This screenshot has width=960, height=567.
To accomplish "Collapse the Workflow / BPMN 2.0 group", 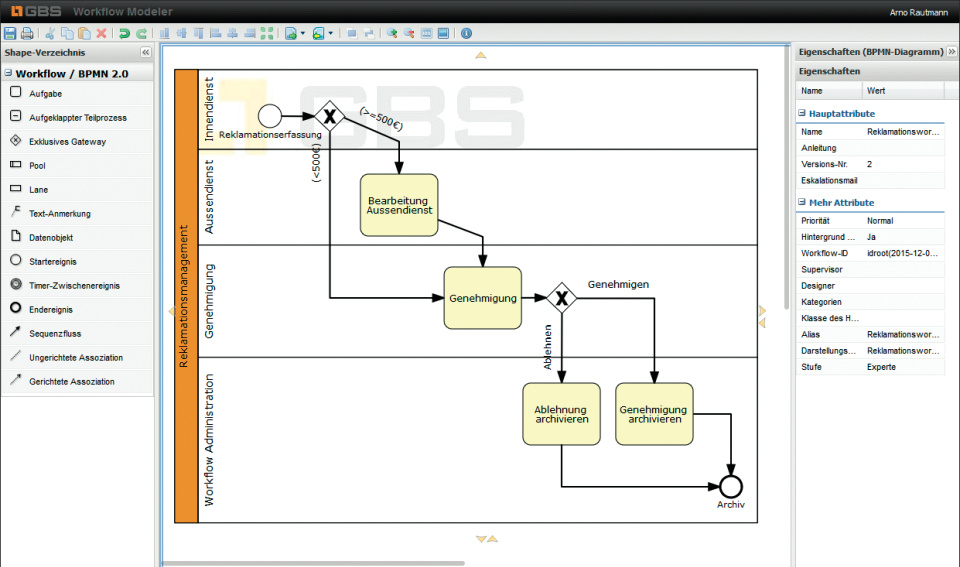I will point(8,74).
